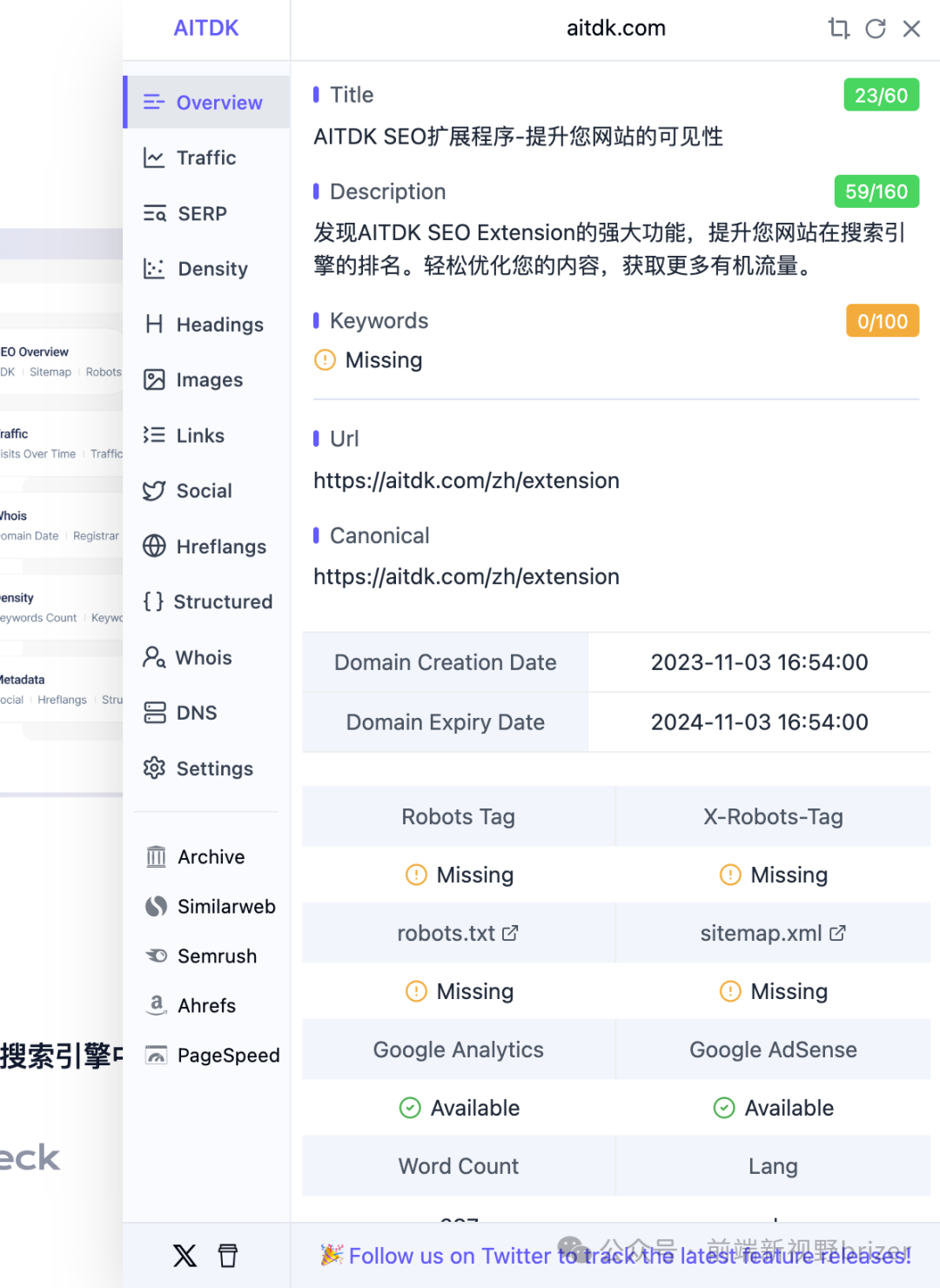Open the Images tab
The height and width of the screenshot is (1288, 940).
point(206,380)
